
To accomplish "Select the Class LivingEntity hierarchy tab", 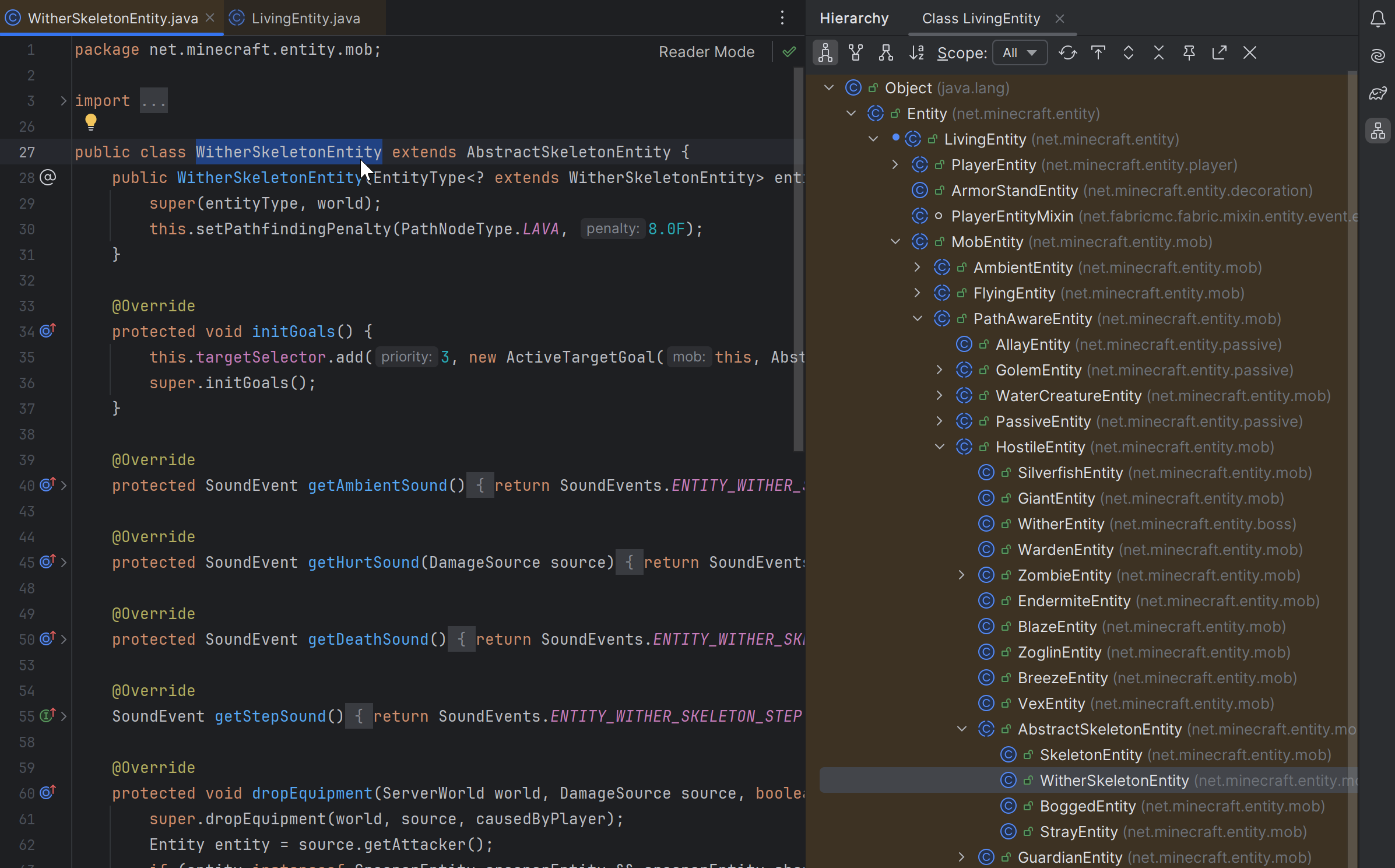I will click(981, 19).
